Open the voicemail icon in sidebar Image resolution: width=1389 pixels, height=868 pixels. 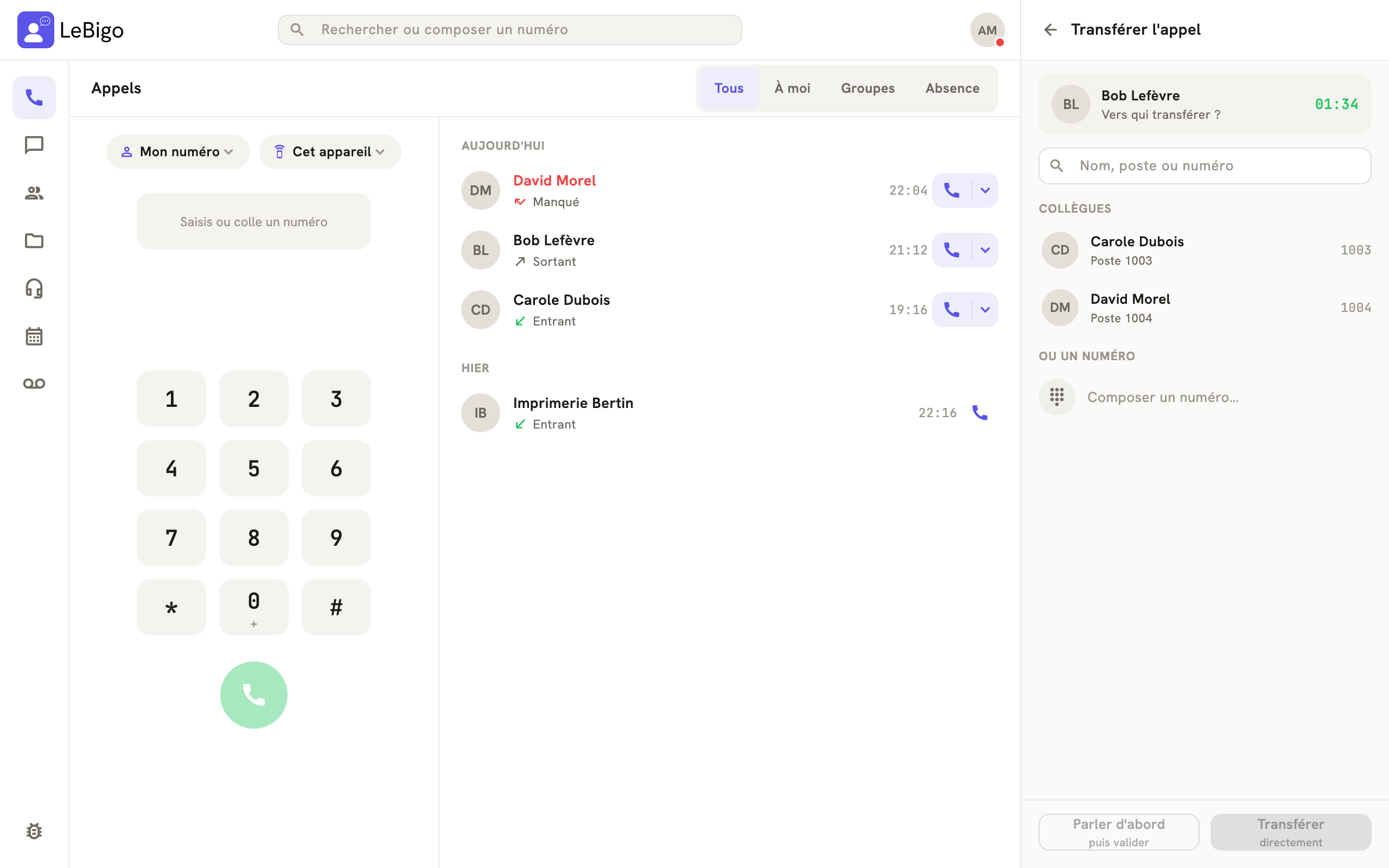point(34,384)
